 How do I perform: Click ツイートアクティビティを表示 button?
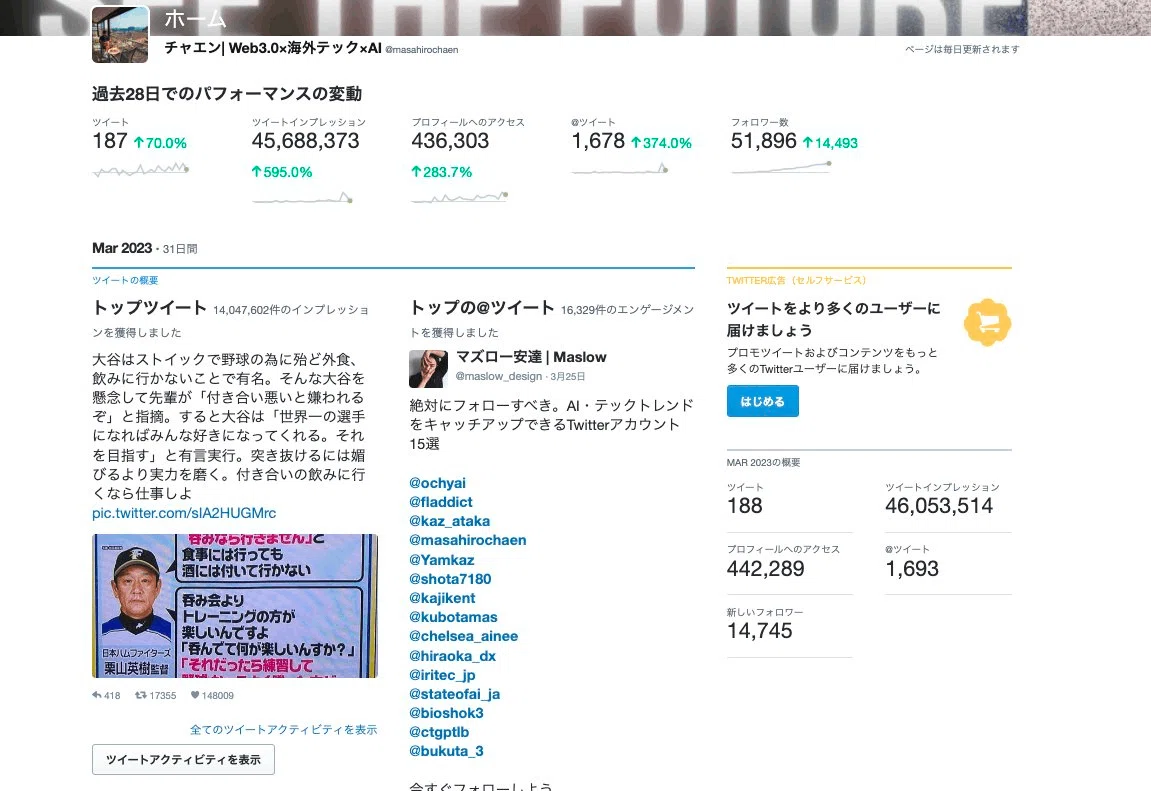tap(184, 759)
